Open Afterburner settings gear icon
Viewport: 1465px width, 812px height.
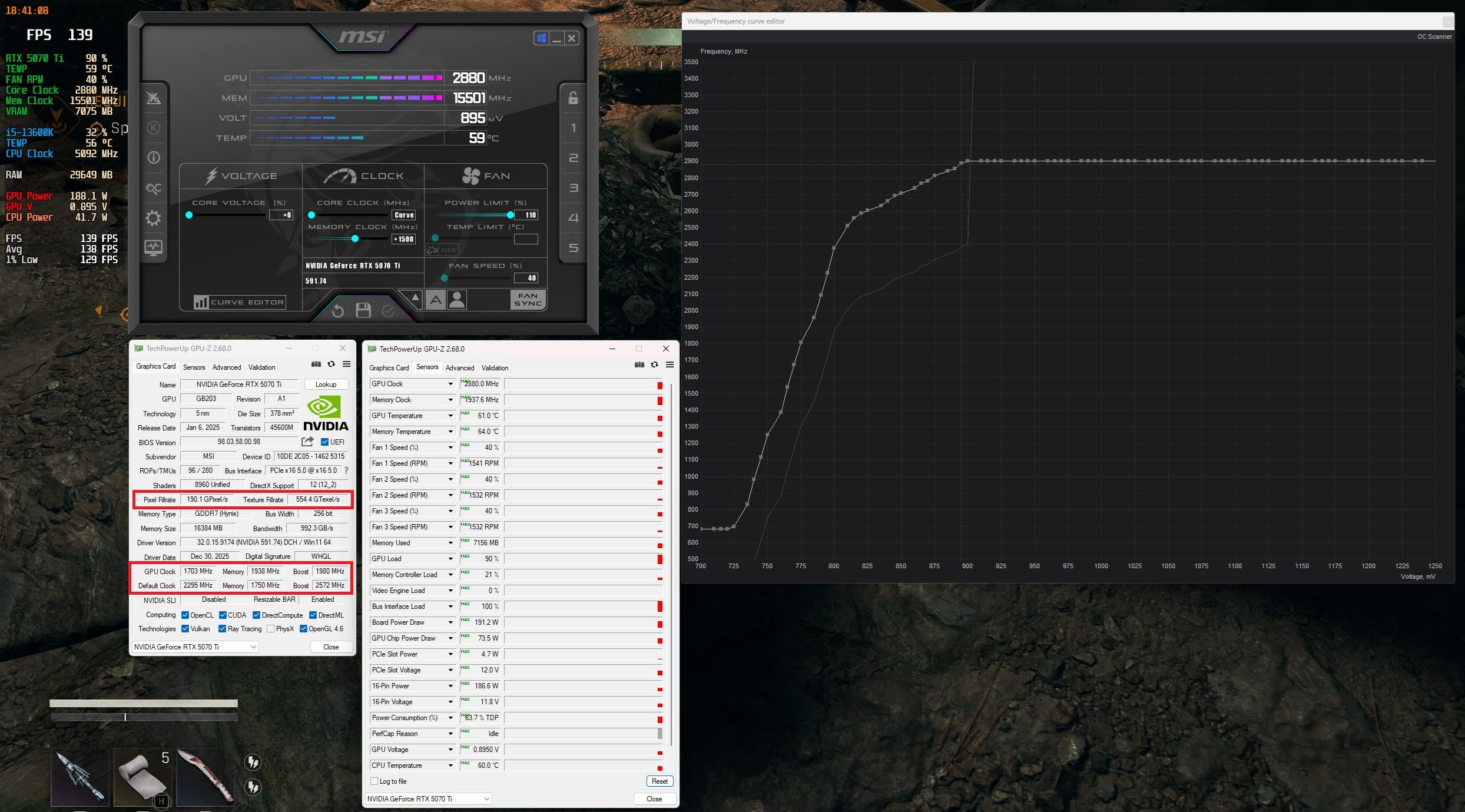(153, 218)
